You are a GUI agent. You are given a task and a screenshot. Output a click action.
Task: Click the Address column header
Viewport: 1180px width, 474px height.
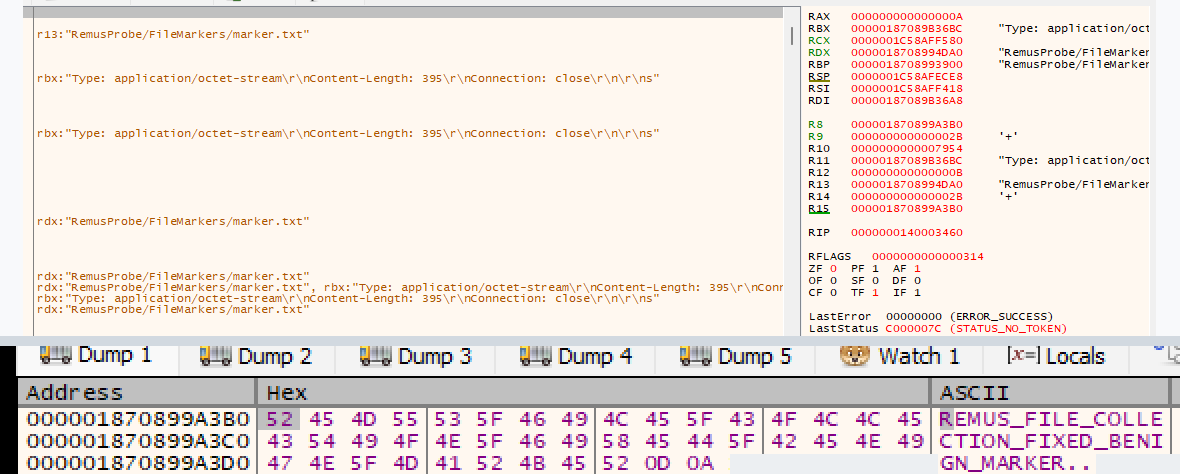click(x=138, y=393)
